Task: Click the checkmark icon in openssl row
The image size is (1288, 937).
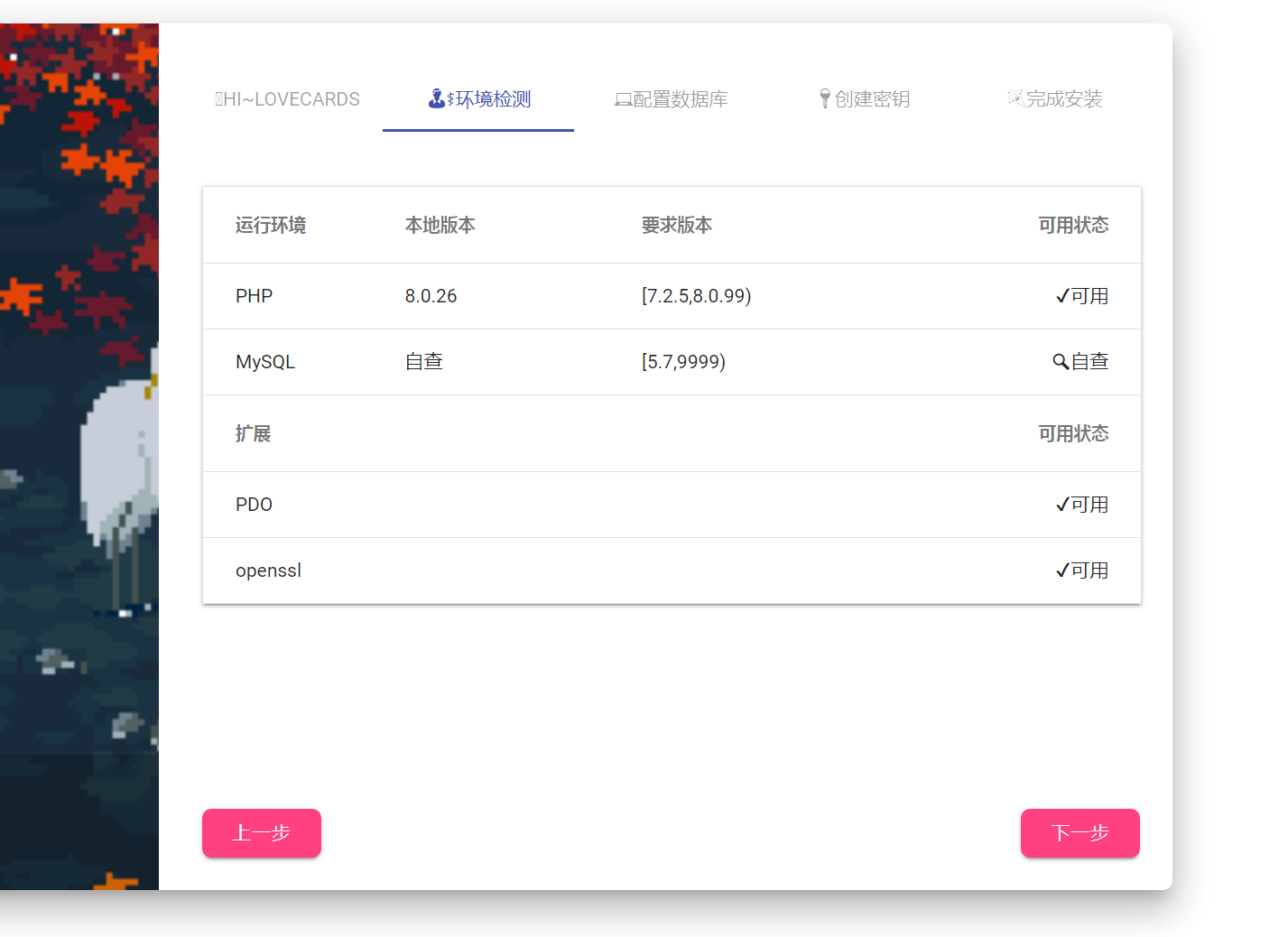Action: point(1062,571)
